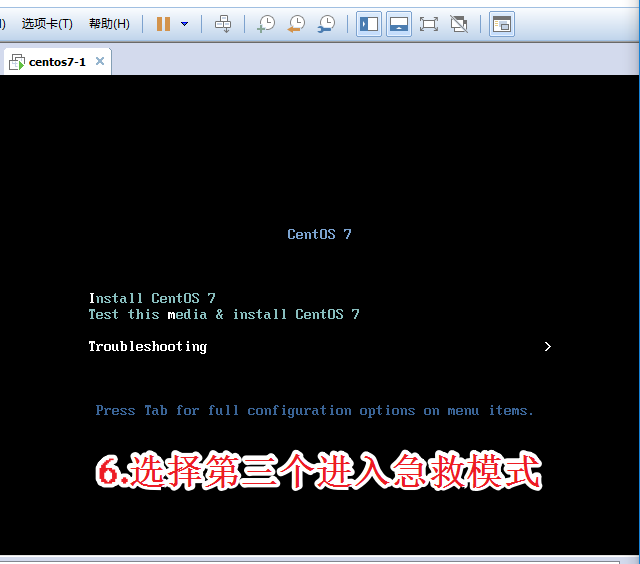Toggle the console view icon
Screen dimensions: 640x564
[502, 24]
